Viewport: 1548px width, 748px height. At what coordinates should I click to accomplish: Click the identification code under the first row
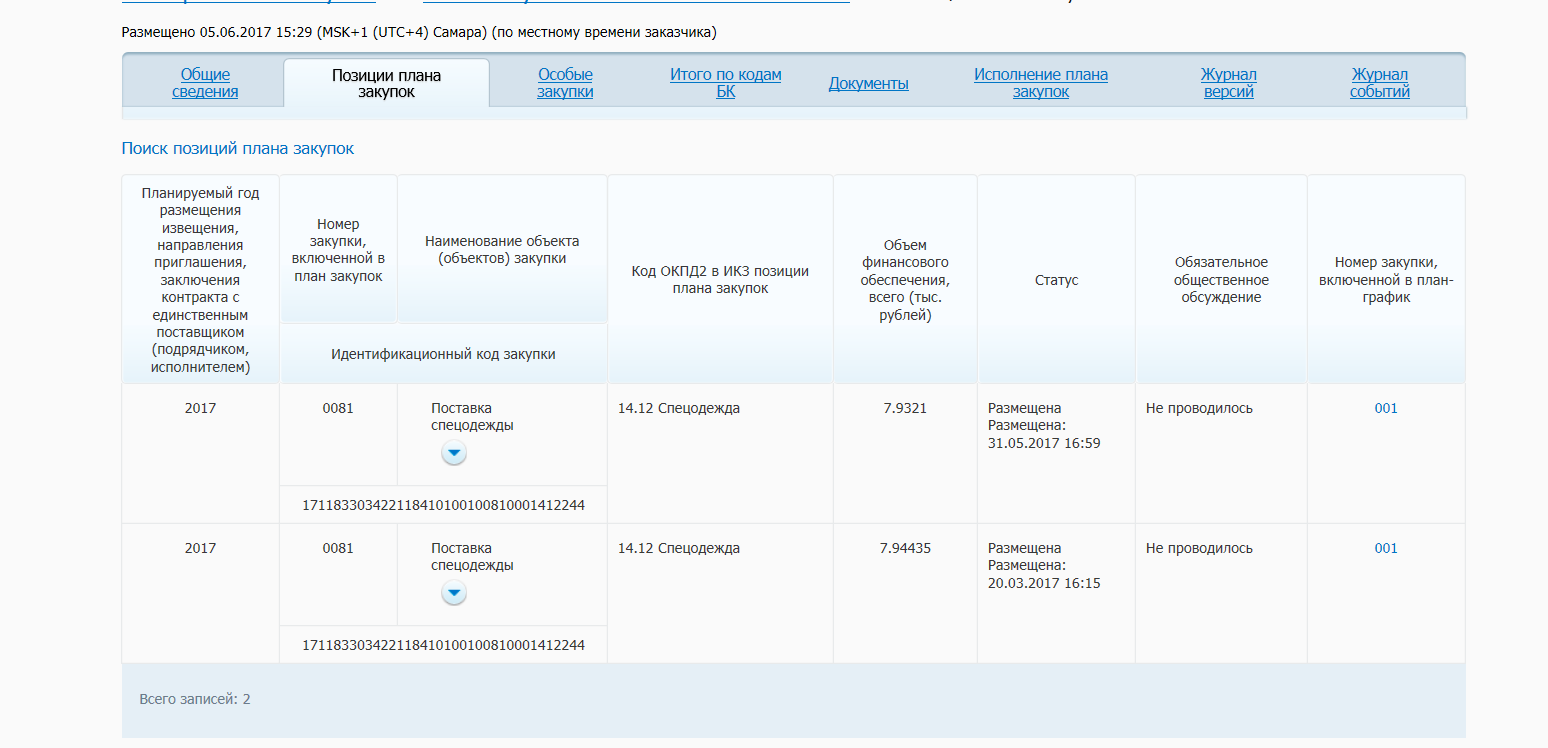point(443,505)
